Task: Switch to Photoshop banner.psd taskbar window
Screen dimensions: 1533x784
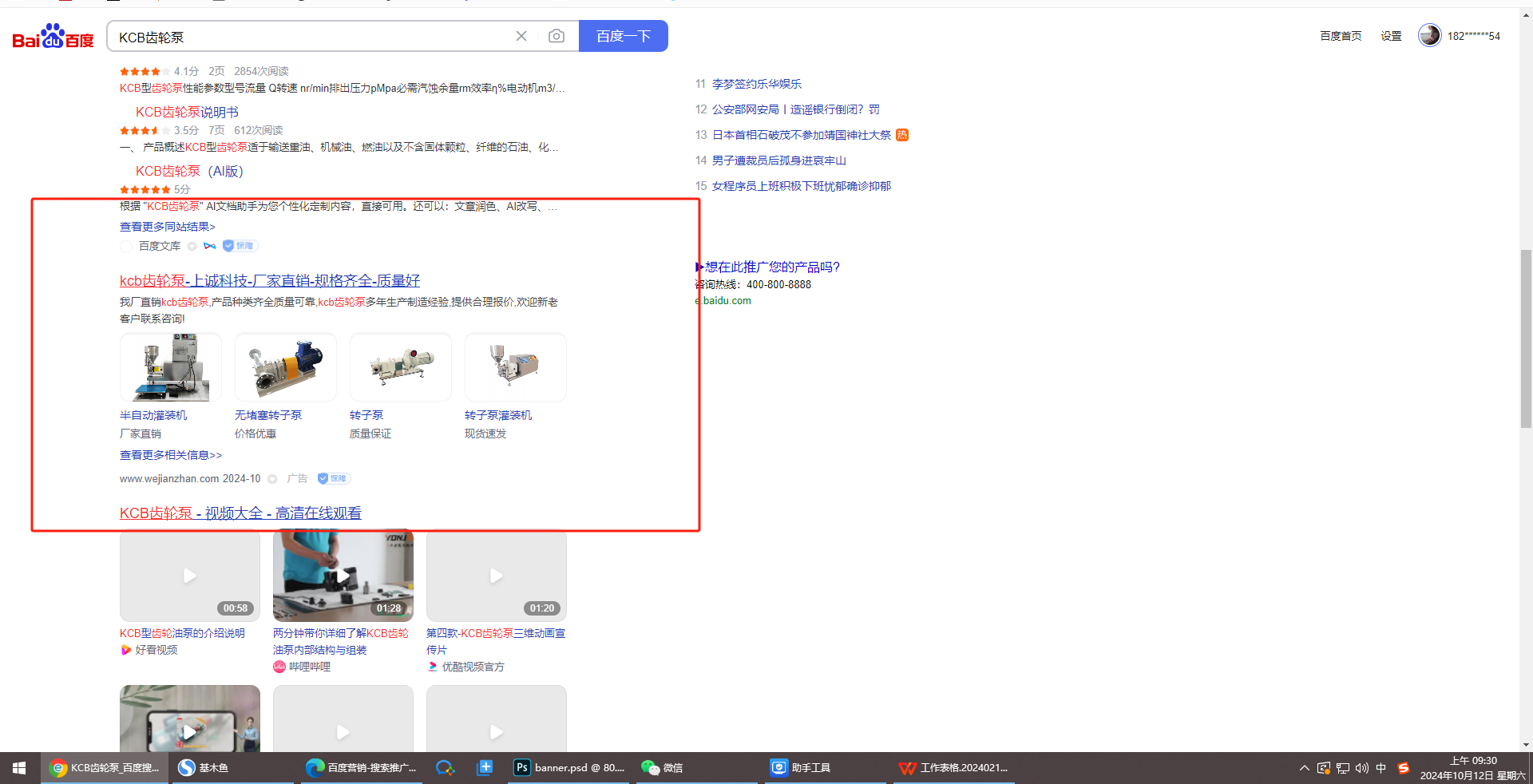Action: pyautogui.click(x=569, y=768)
